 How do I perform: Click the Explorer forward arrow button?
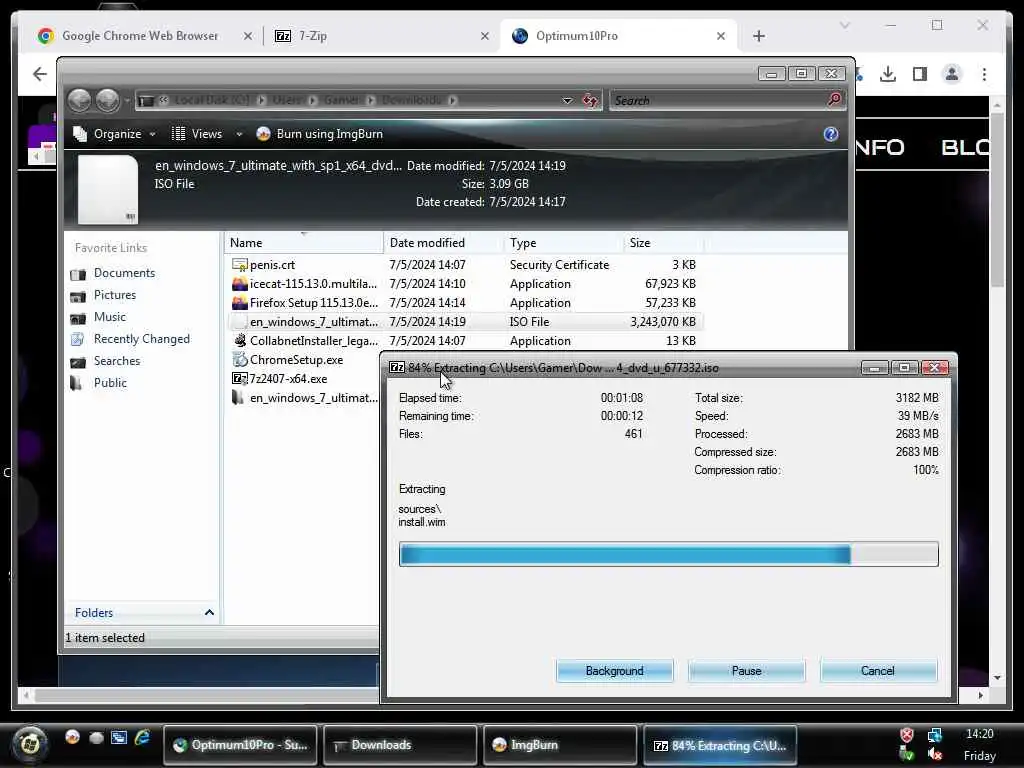[x=108, y=100]
